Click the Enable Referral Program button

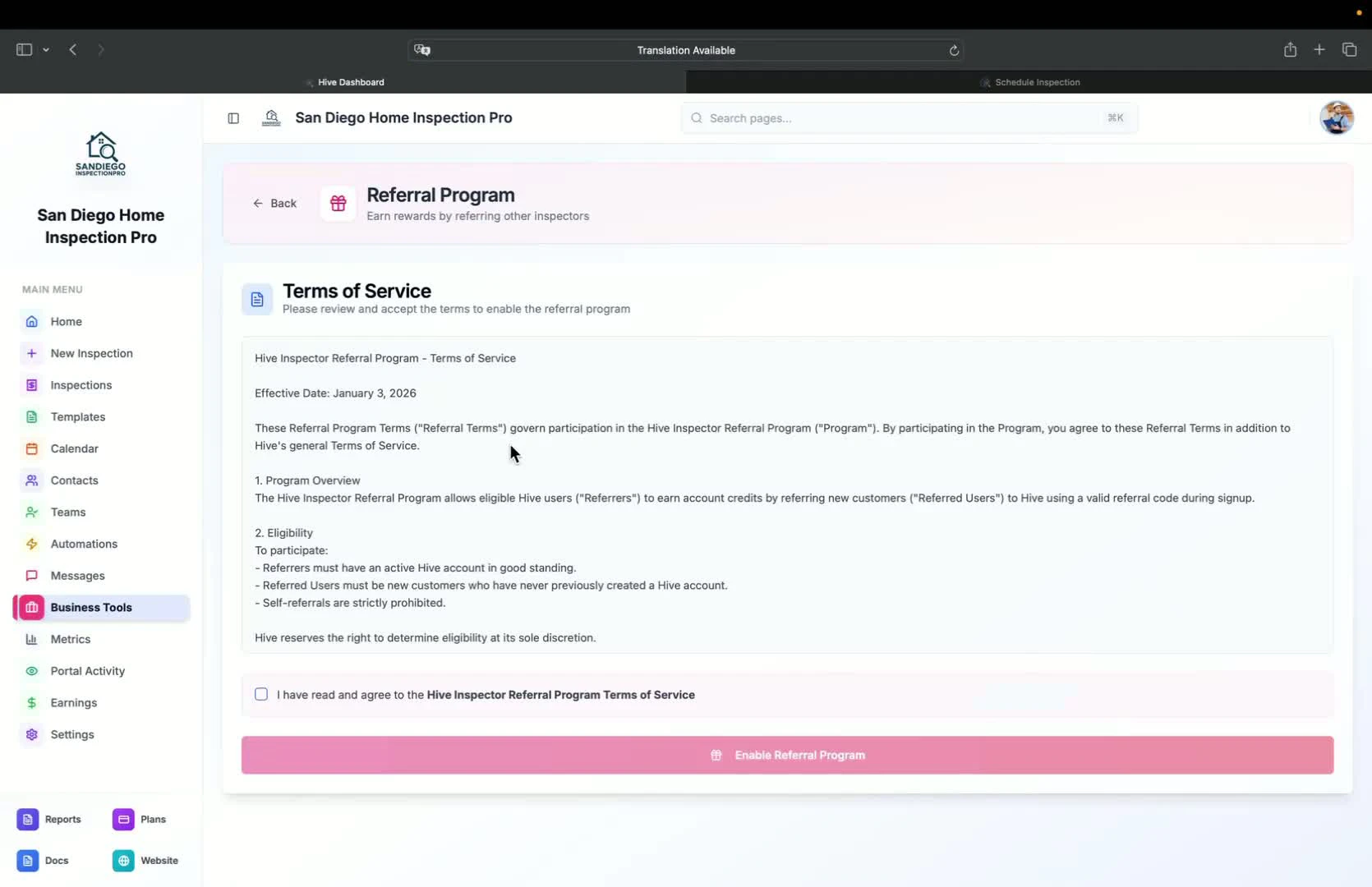click(x=787, y=755)
